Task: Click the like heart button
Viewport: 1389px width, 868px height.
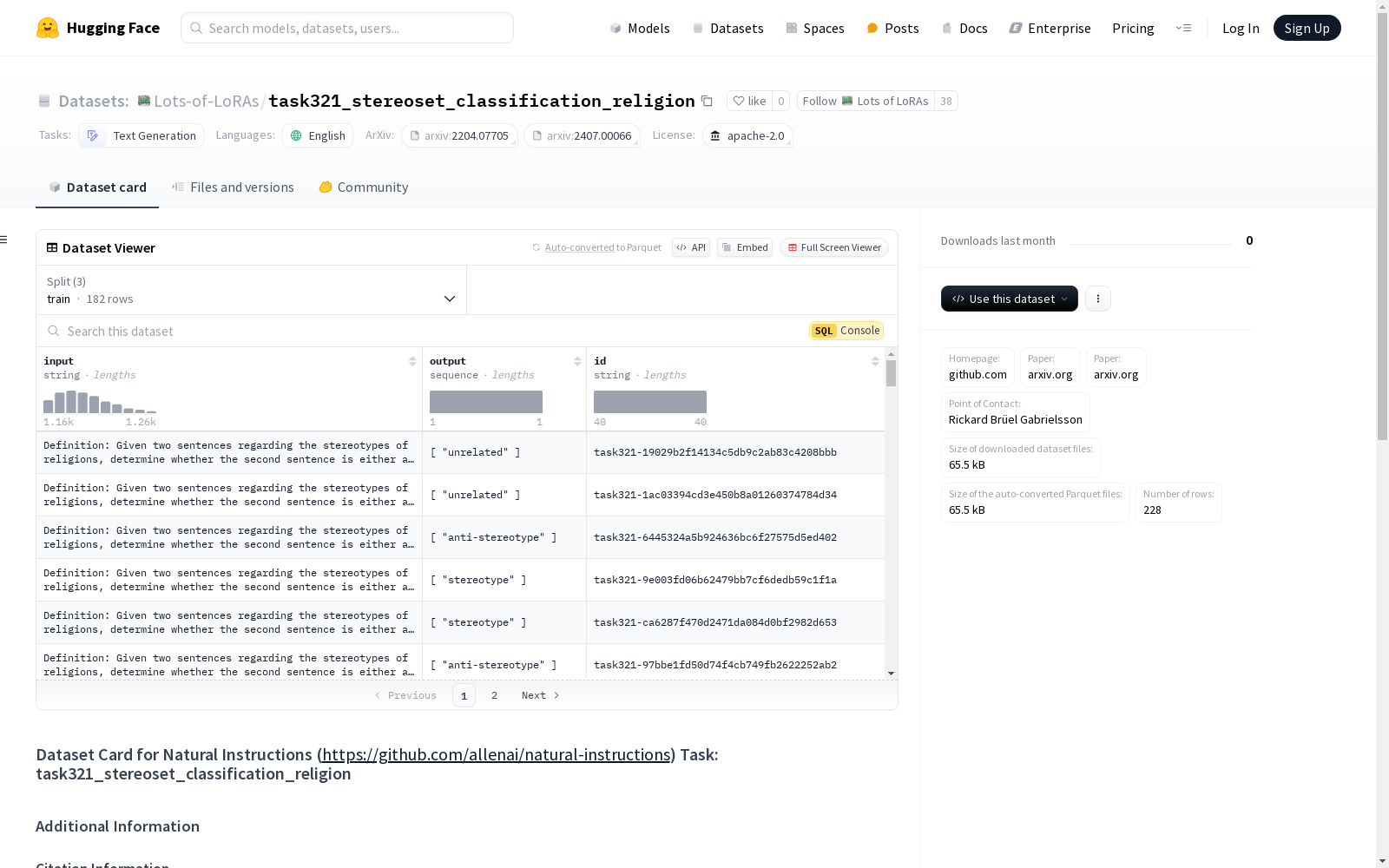Action: (749, 102)
